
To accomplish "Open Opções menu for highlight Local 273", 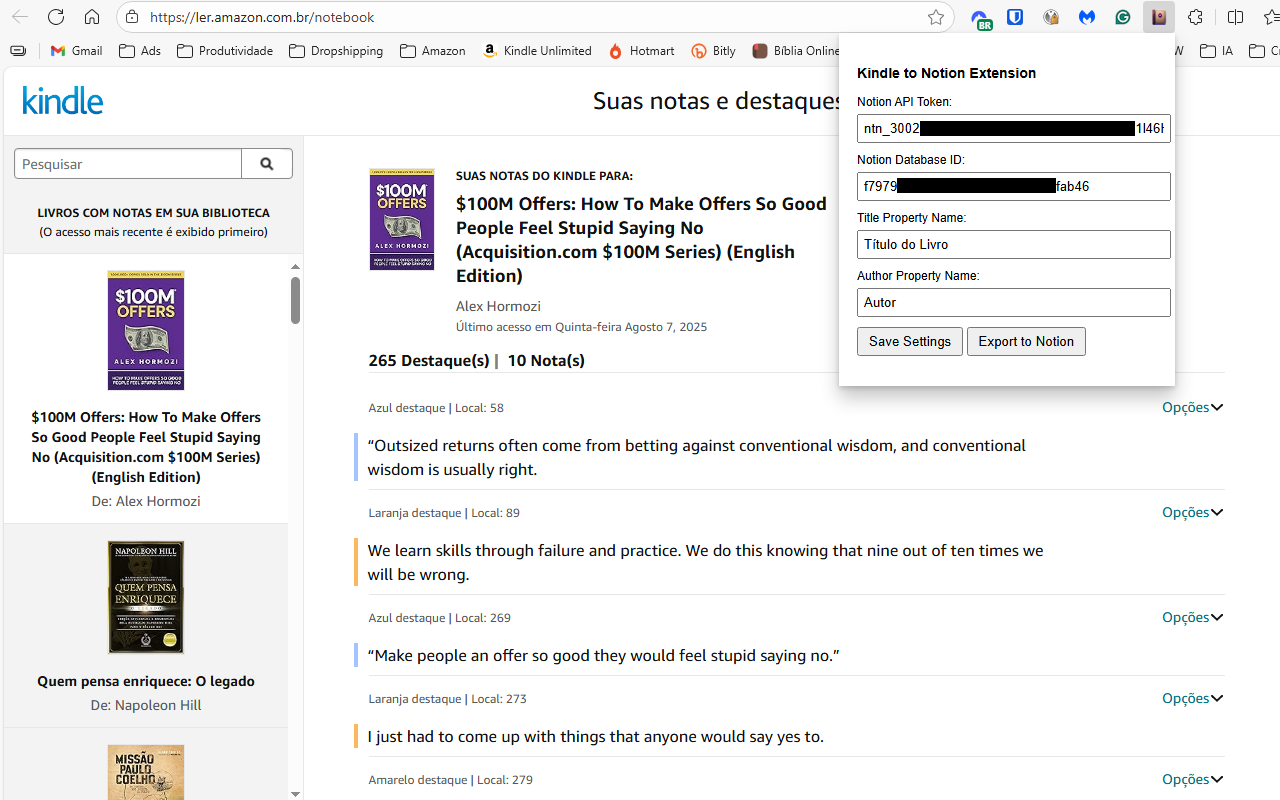I will [1192, 699].
